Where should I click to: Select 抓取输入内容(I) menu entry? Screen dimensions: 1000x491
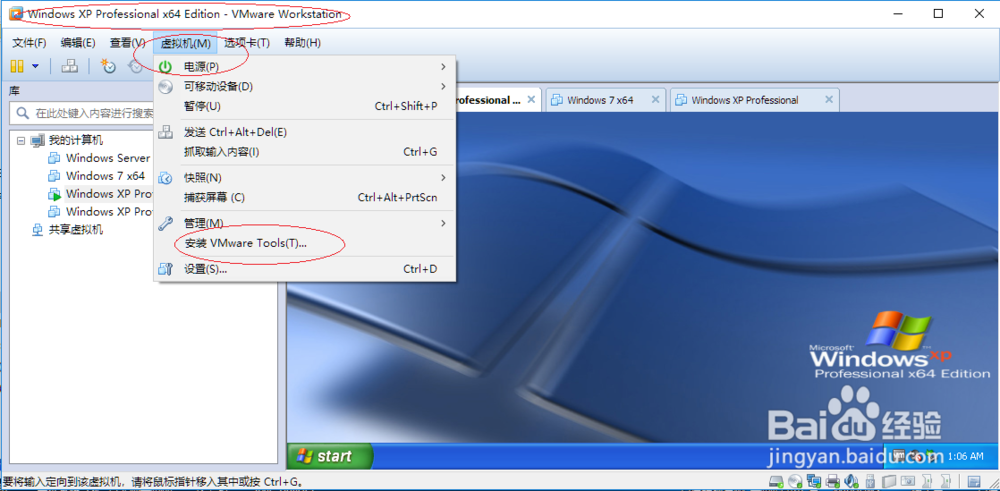point(305,152)
